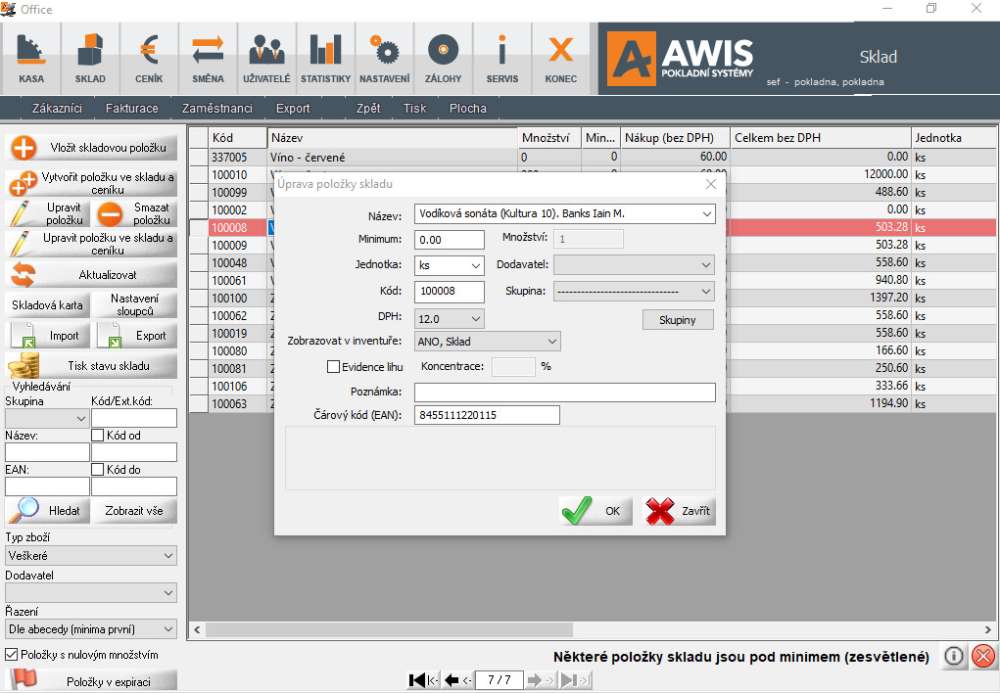Image resolution: width=1000 pixels, height=693 pixels.
Task: Click the KONEC exit icon
Action: click(561, 59)
